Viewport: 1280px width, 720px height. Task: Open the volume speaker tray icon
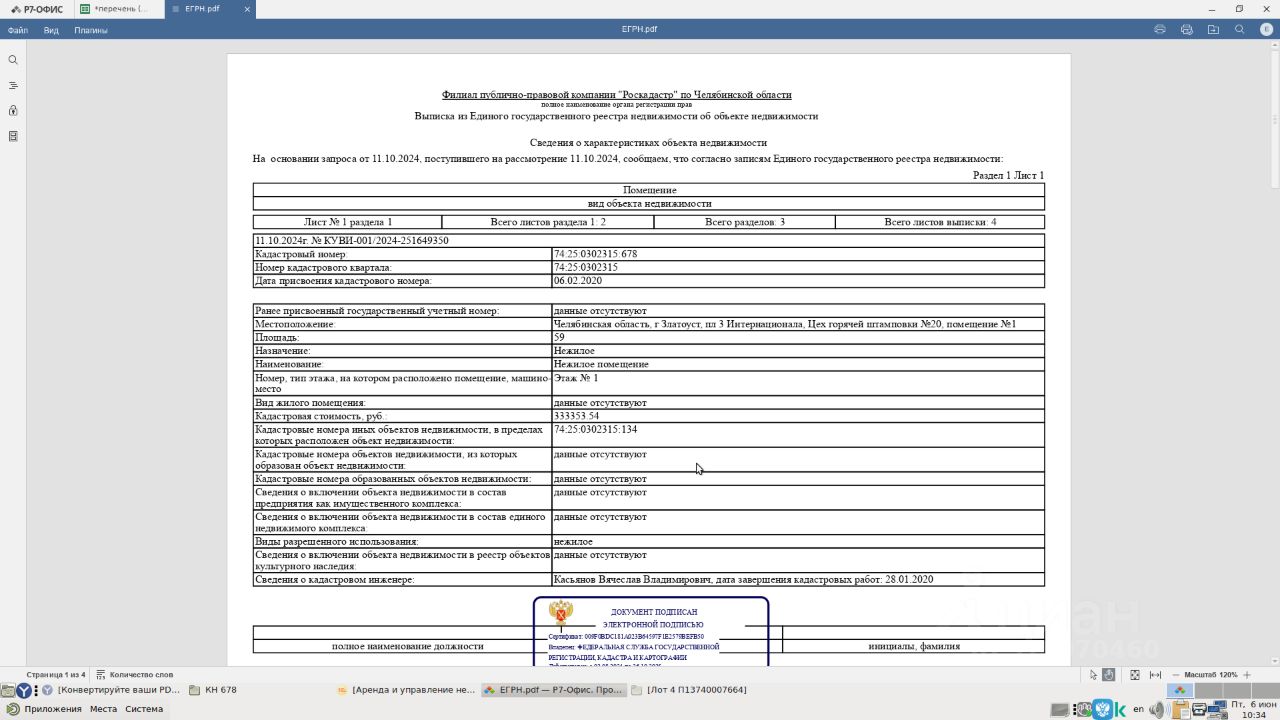1157,710
